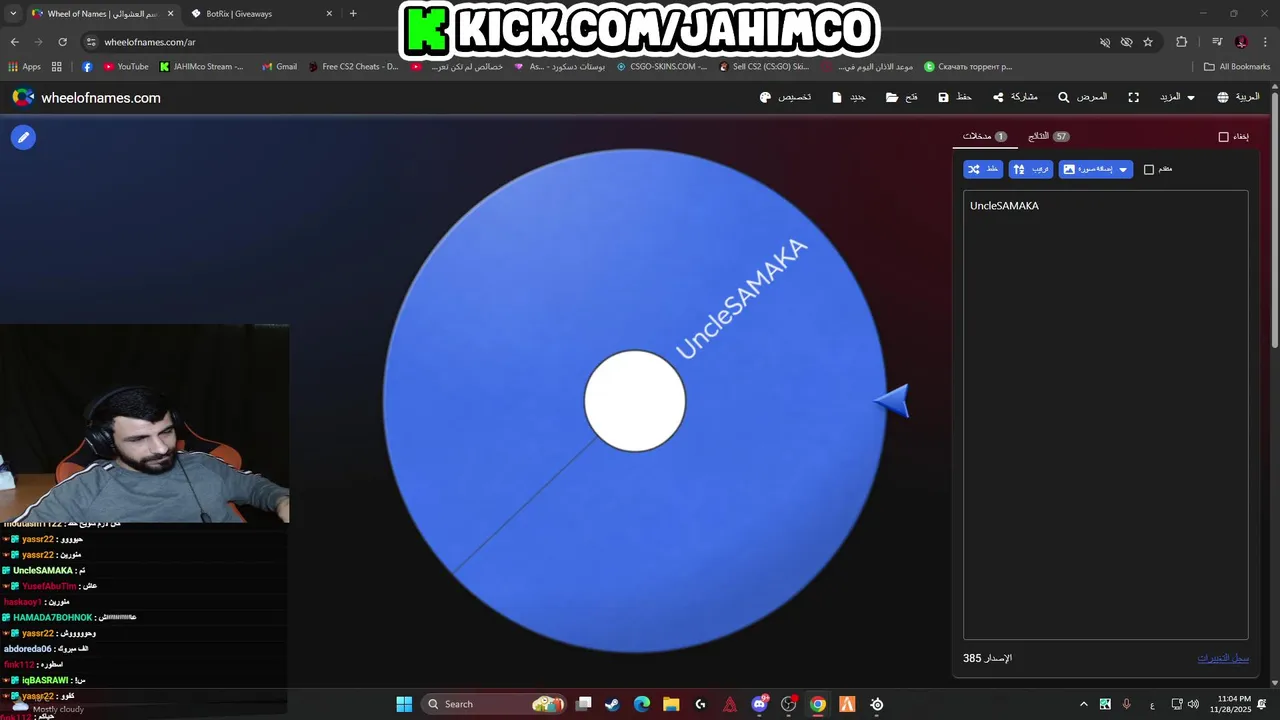Click taskbar Search box
The height and width of the screenshot is (720, 1280).
pos(494,704)
